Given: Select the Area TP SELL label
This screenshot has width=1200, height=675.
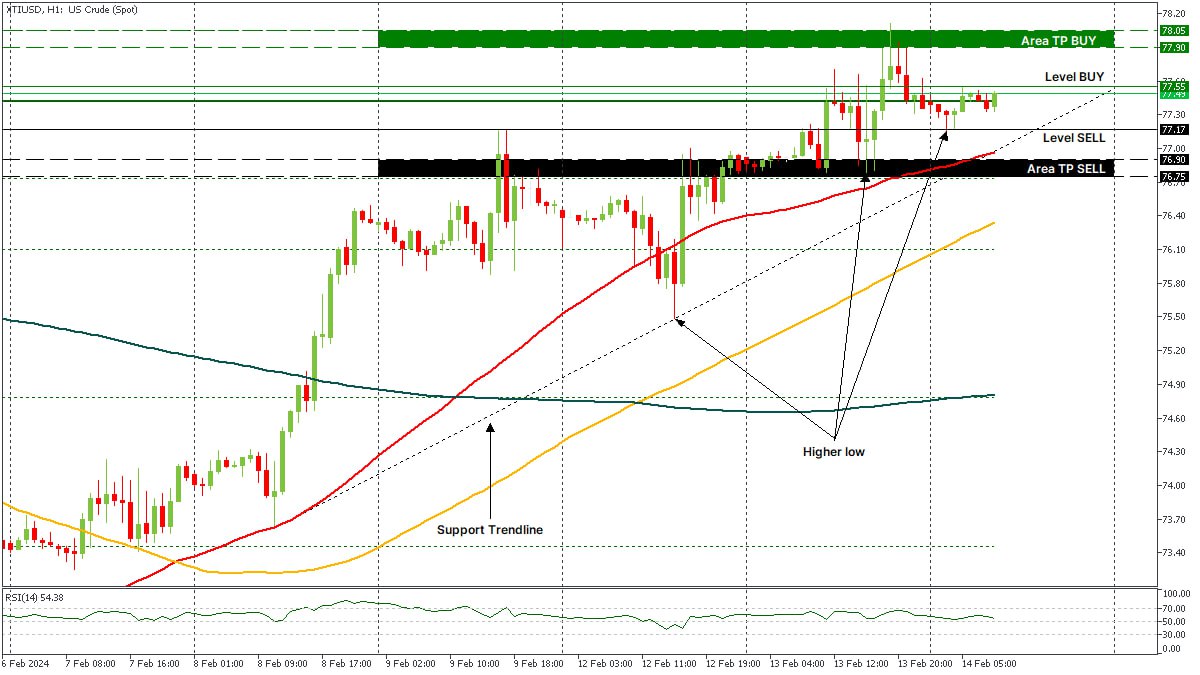Looking at the screenshot, I should click(1066, 169).
